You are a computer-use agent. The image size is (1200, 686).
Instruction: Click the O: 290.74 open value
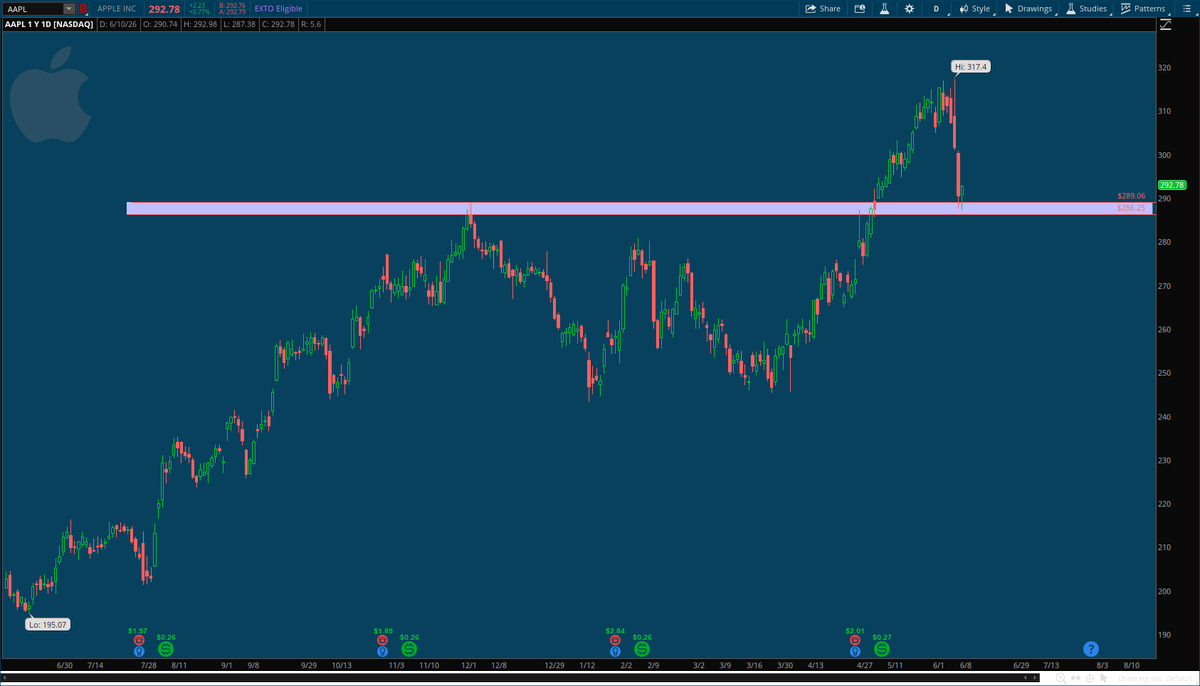(x=160, y=23)
